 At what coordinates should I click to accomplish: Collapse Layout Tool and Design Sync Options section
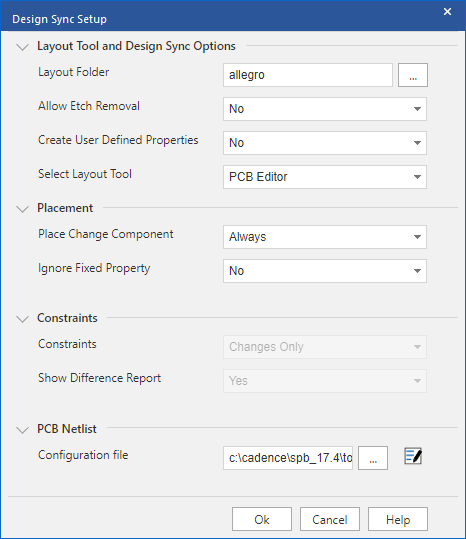click(x=23, y=47)
